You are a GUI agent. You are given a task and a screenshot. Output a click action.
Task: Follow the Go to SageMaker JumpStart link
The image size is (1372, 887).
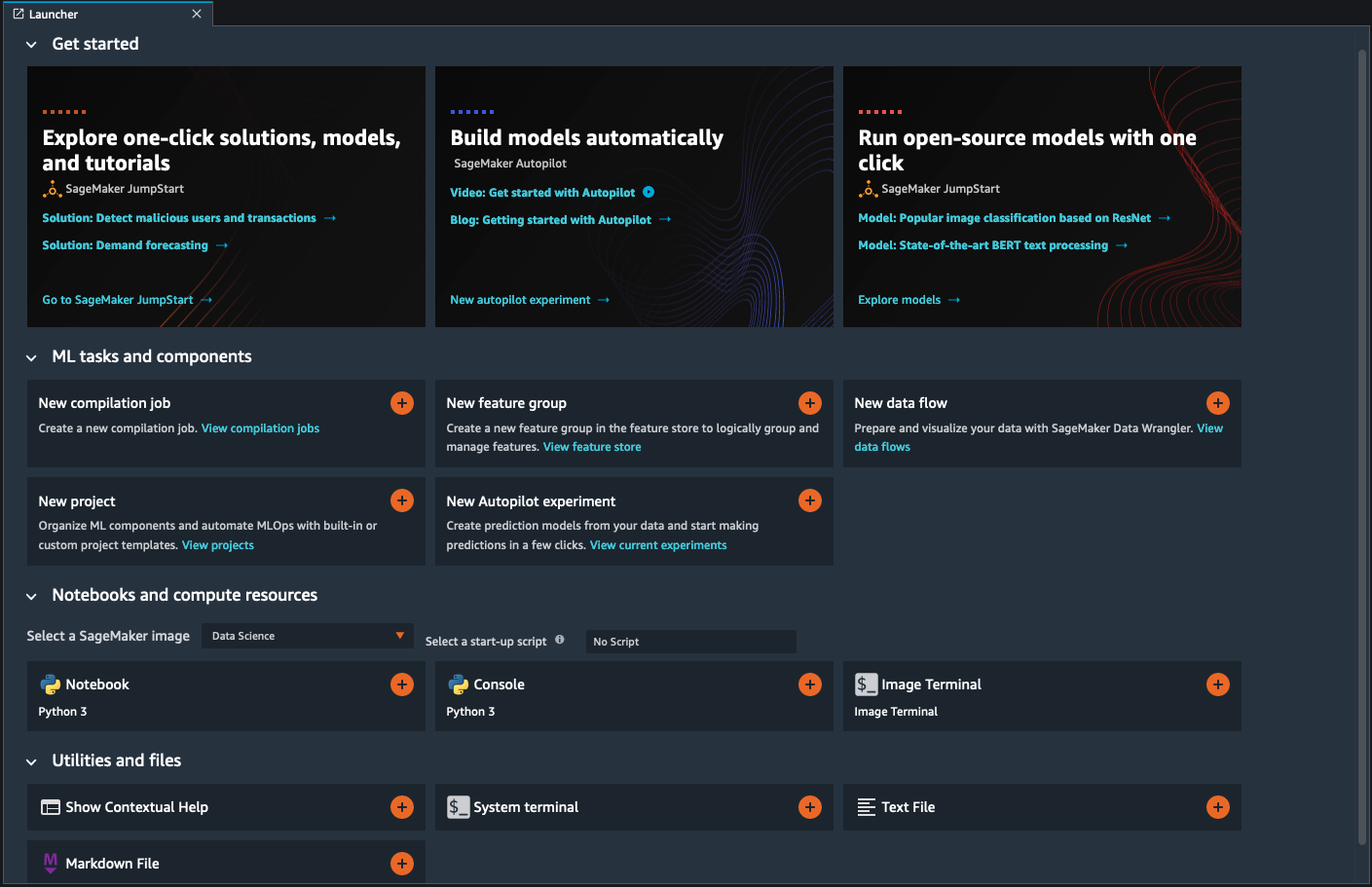coord(118,300)
